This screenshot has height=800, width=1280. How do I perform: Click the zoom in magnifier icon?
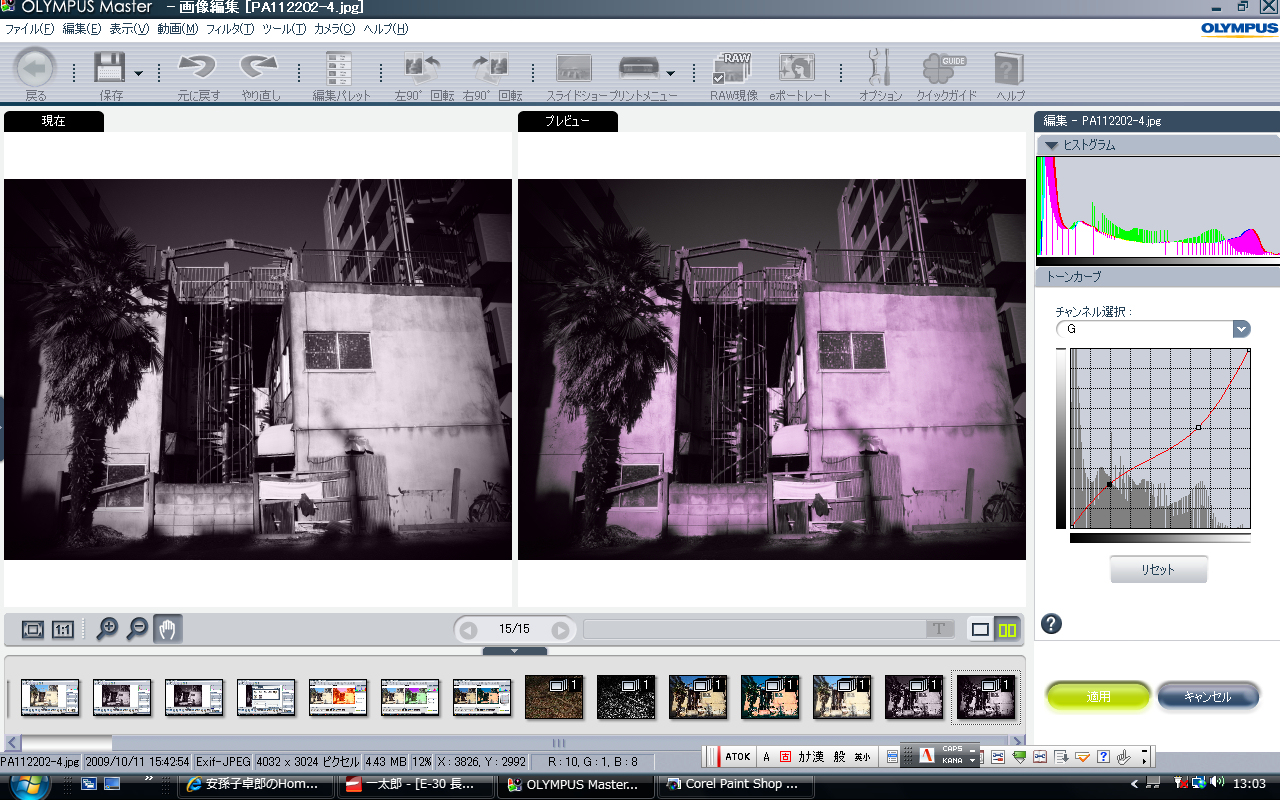coord(107,629)
